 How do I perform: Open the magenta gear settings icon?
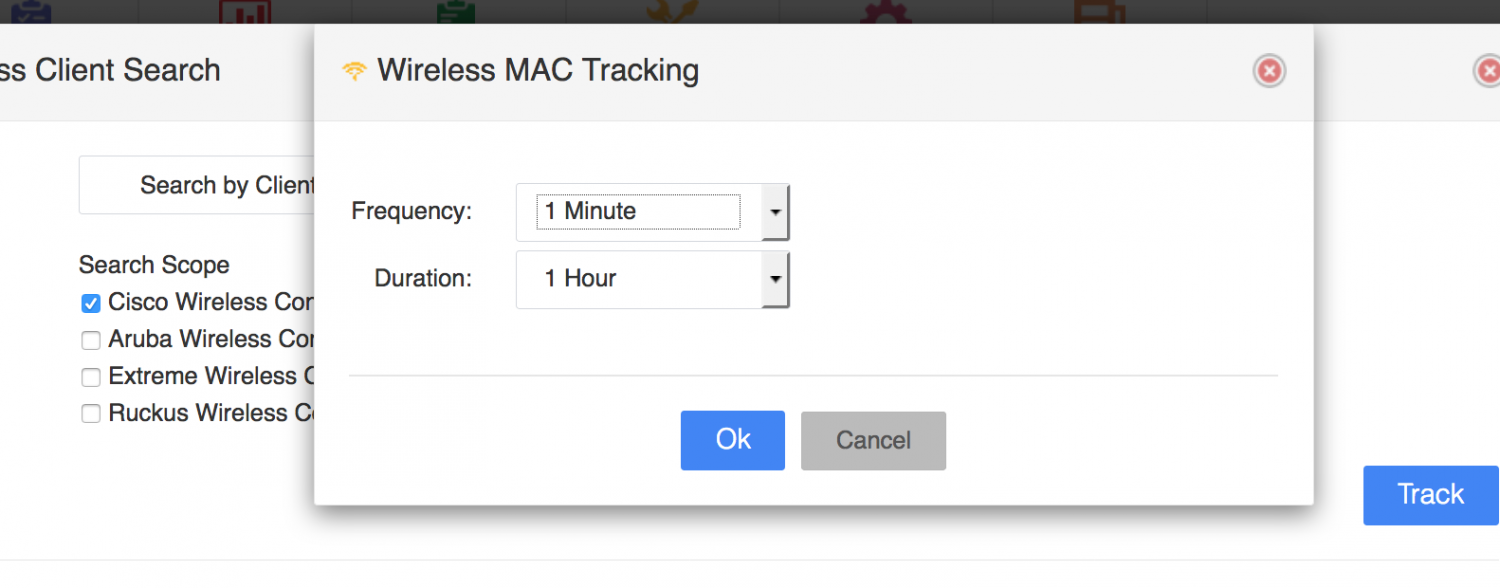pyautogui.click(x=886, y=12)
